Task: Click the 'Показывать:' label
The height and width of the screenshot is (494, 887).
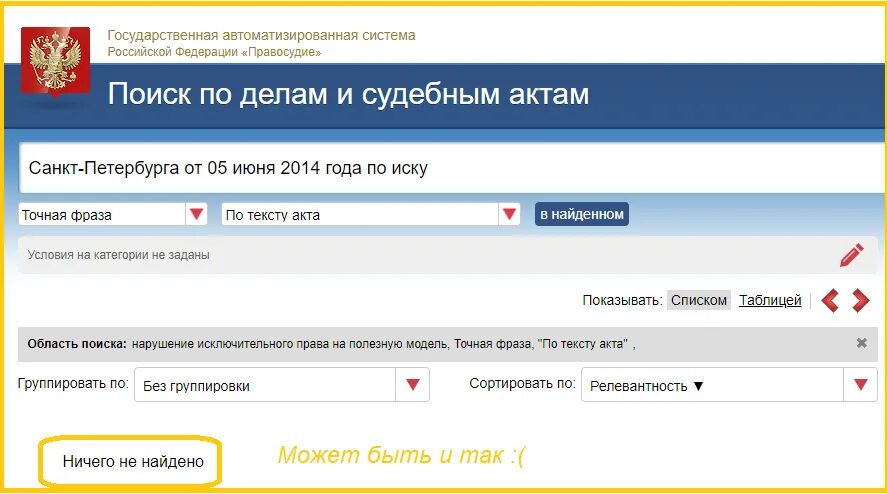Action: pos(622,300)
